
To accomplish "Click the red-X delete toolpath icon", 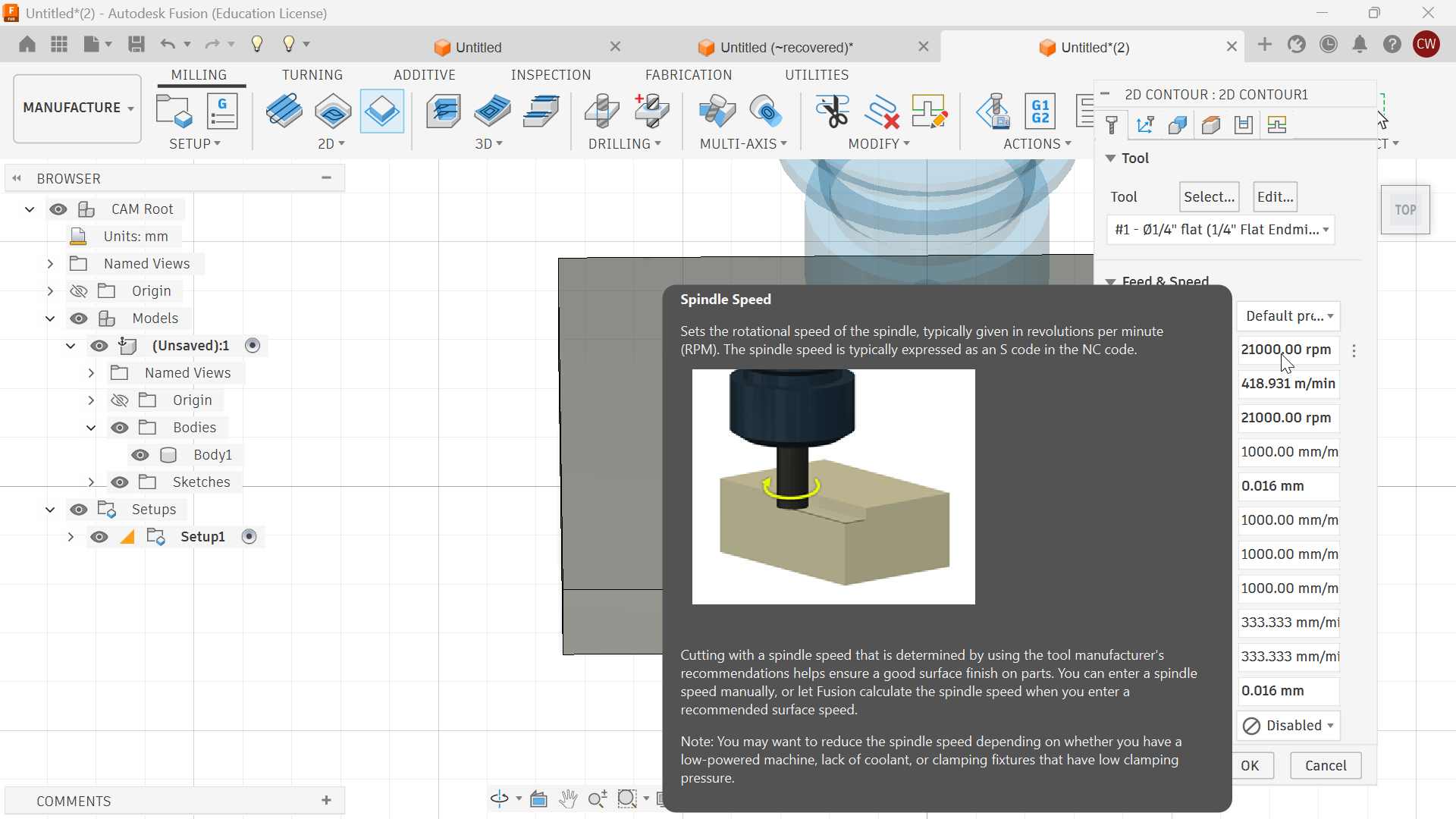I will coord(881,111).
